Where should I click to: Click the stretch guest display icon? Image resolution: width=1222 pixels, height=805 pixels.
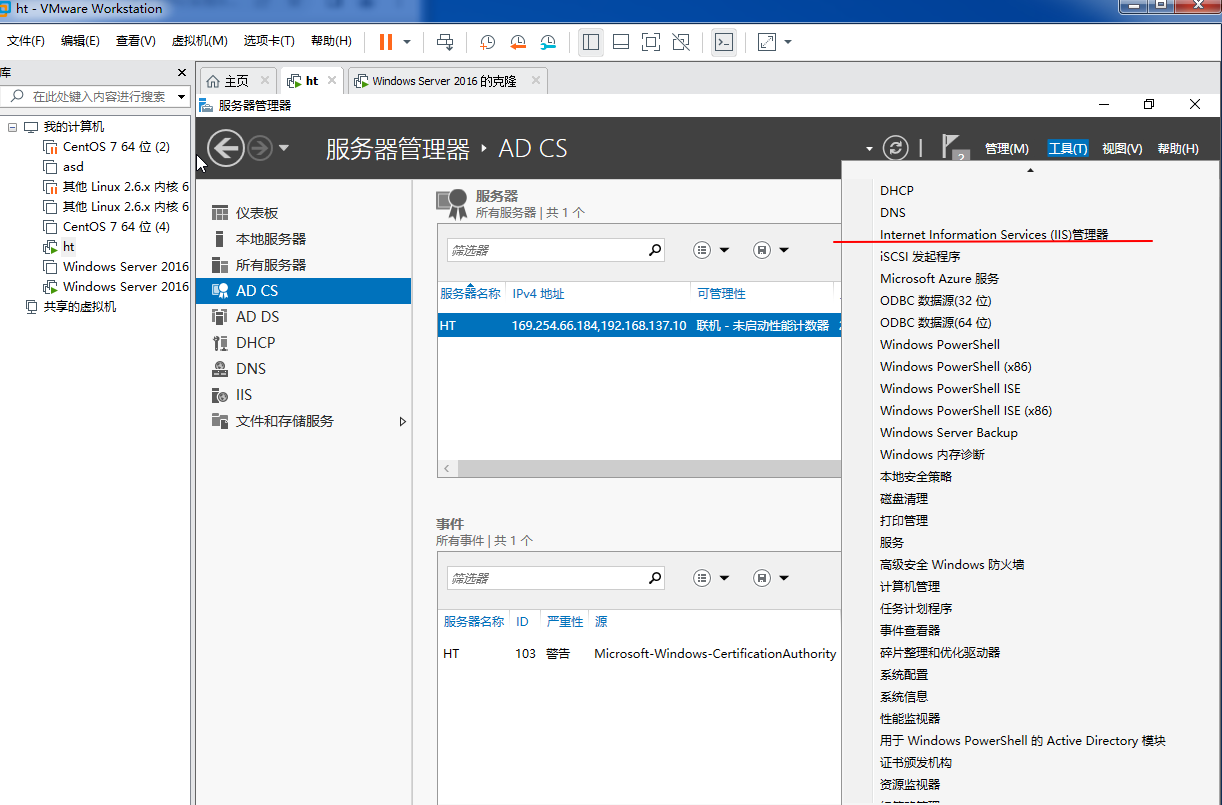767,42
